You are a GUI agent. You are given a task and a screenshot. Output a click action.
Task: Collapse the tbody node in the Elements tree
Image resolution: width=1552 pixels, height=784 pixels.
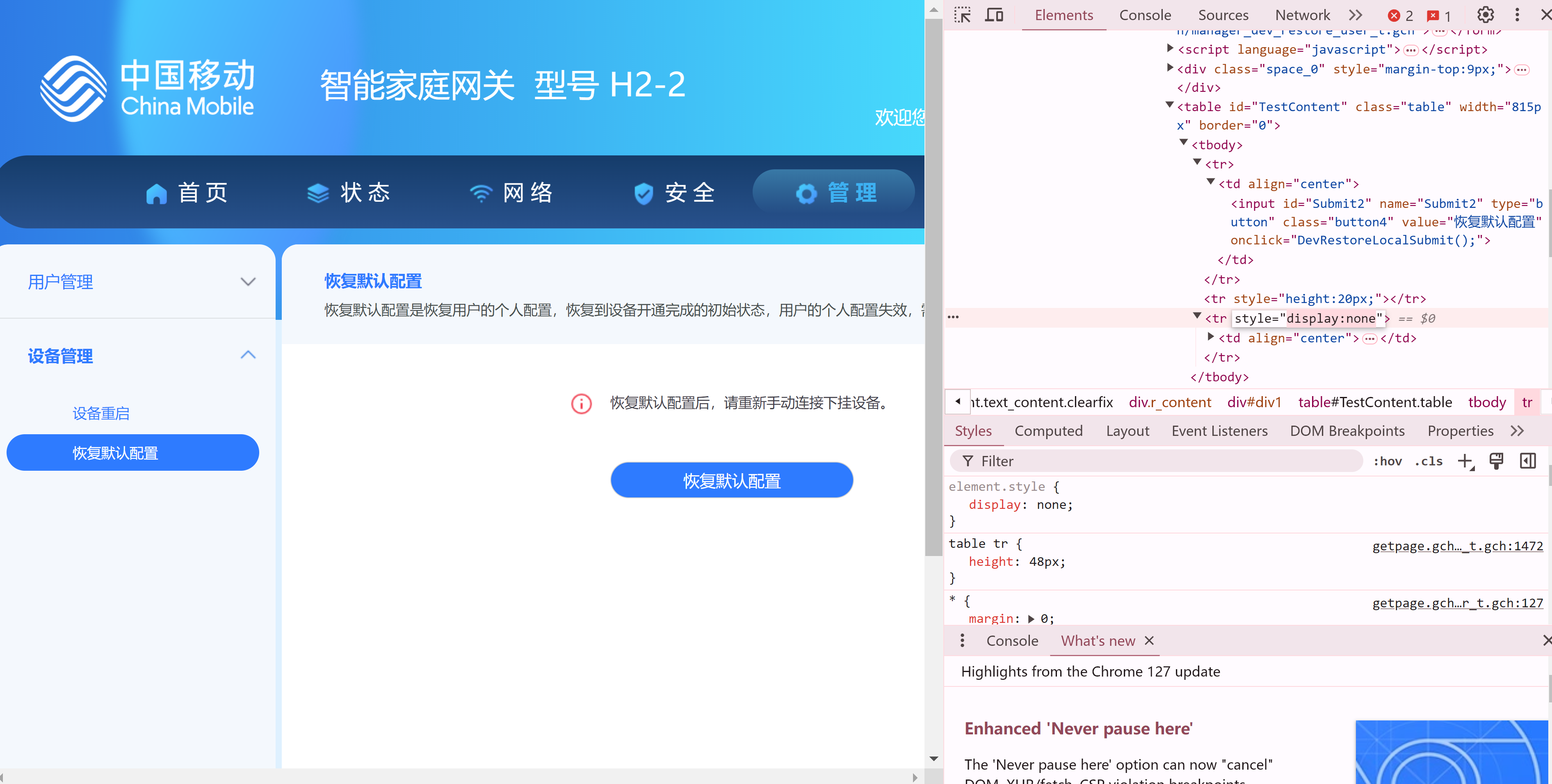(1183, 144)
